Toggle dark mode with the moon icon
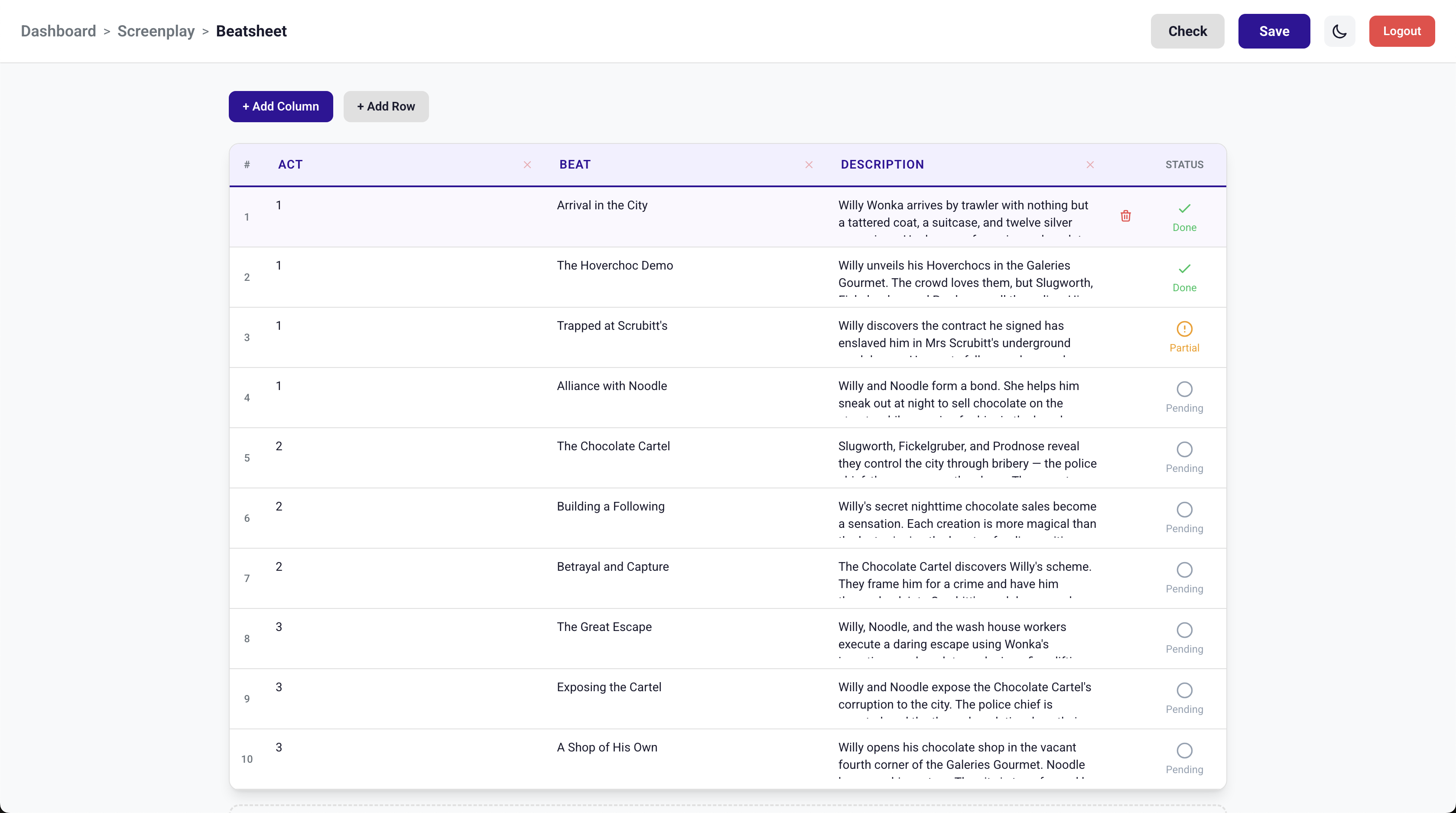The height and width of the screenshot is (813, 1456). (1339, 31)
